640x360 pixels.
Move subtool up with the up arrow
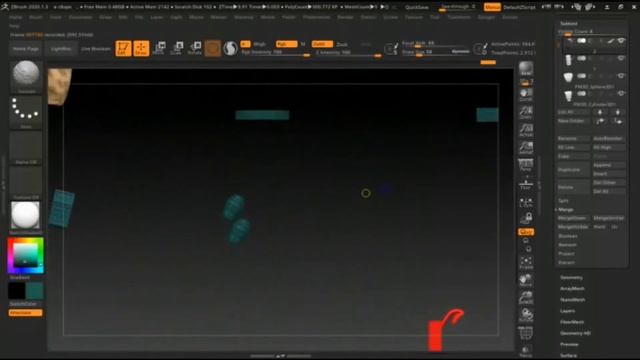(x=600, y=112)
